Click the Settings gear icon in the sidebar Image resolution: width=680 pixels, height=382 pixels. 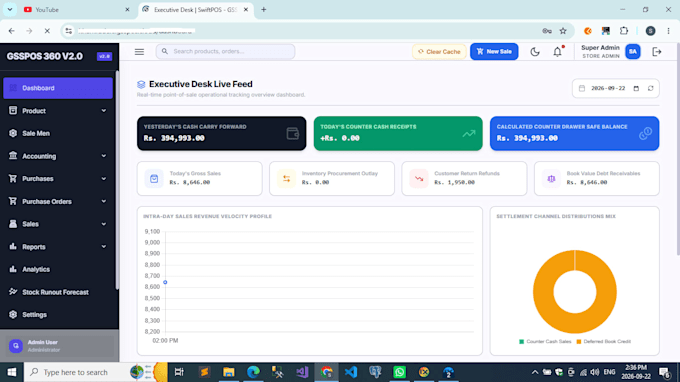pos(13,314)
